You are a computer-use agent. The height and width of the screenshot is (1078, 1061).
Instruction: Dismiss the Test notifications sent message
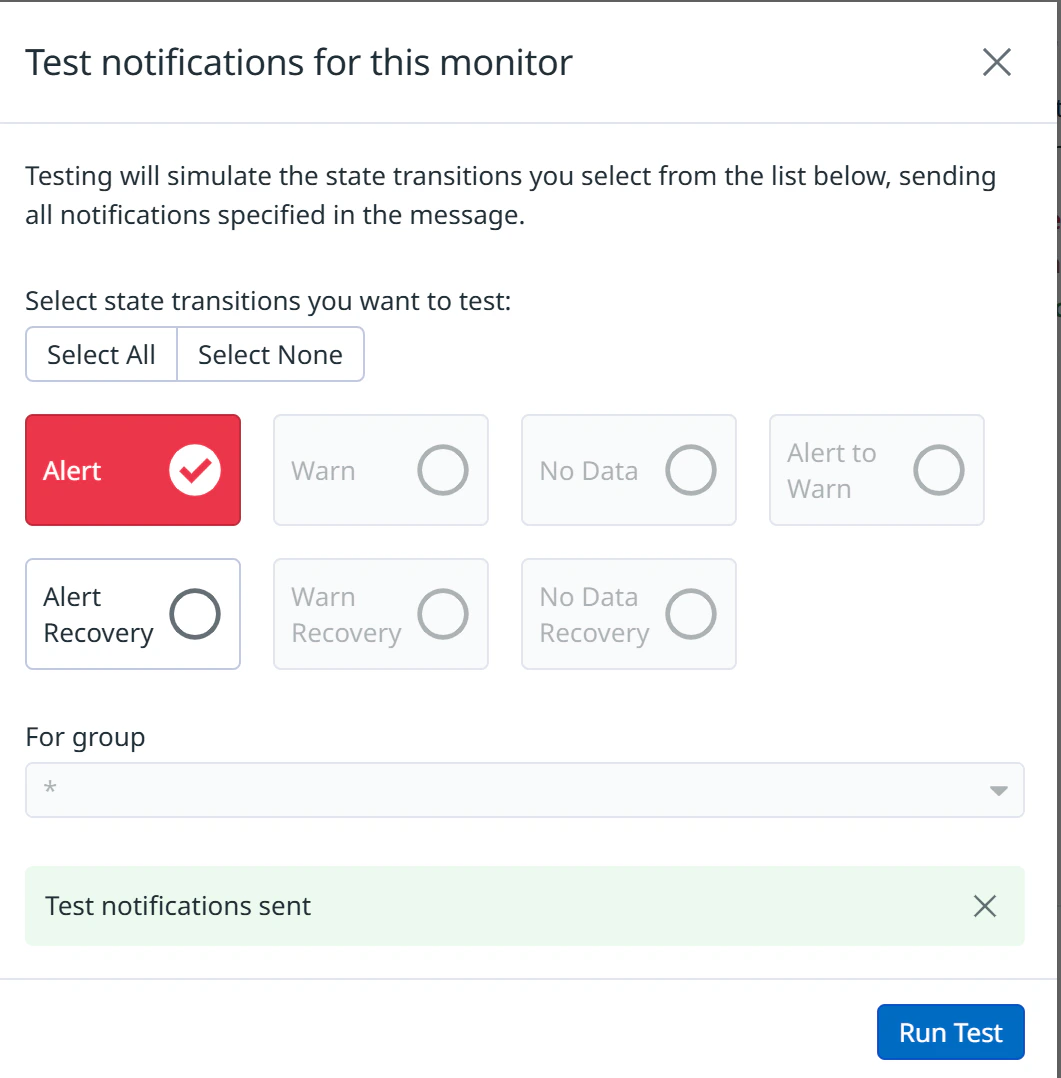pyautogui.click(x=984, y=906)
